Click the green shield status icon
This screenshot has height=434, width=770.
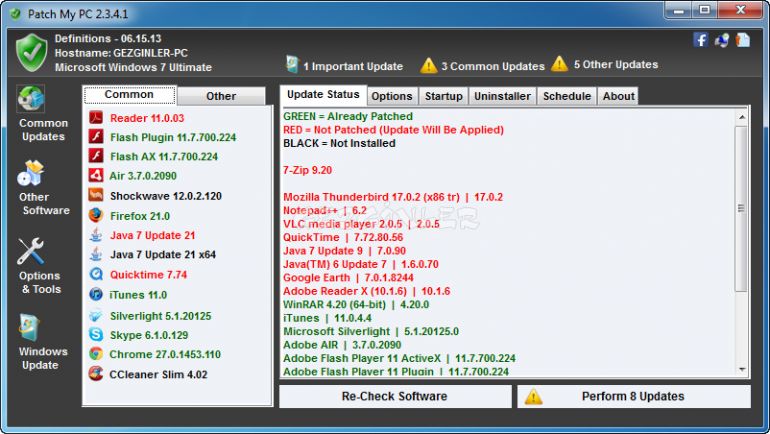pyautogui.click(x=31, y=53)
